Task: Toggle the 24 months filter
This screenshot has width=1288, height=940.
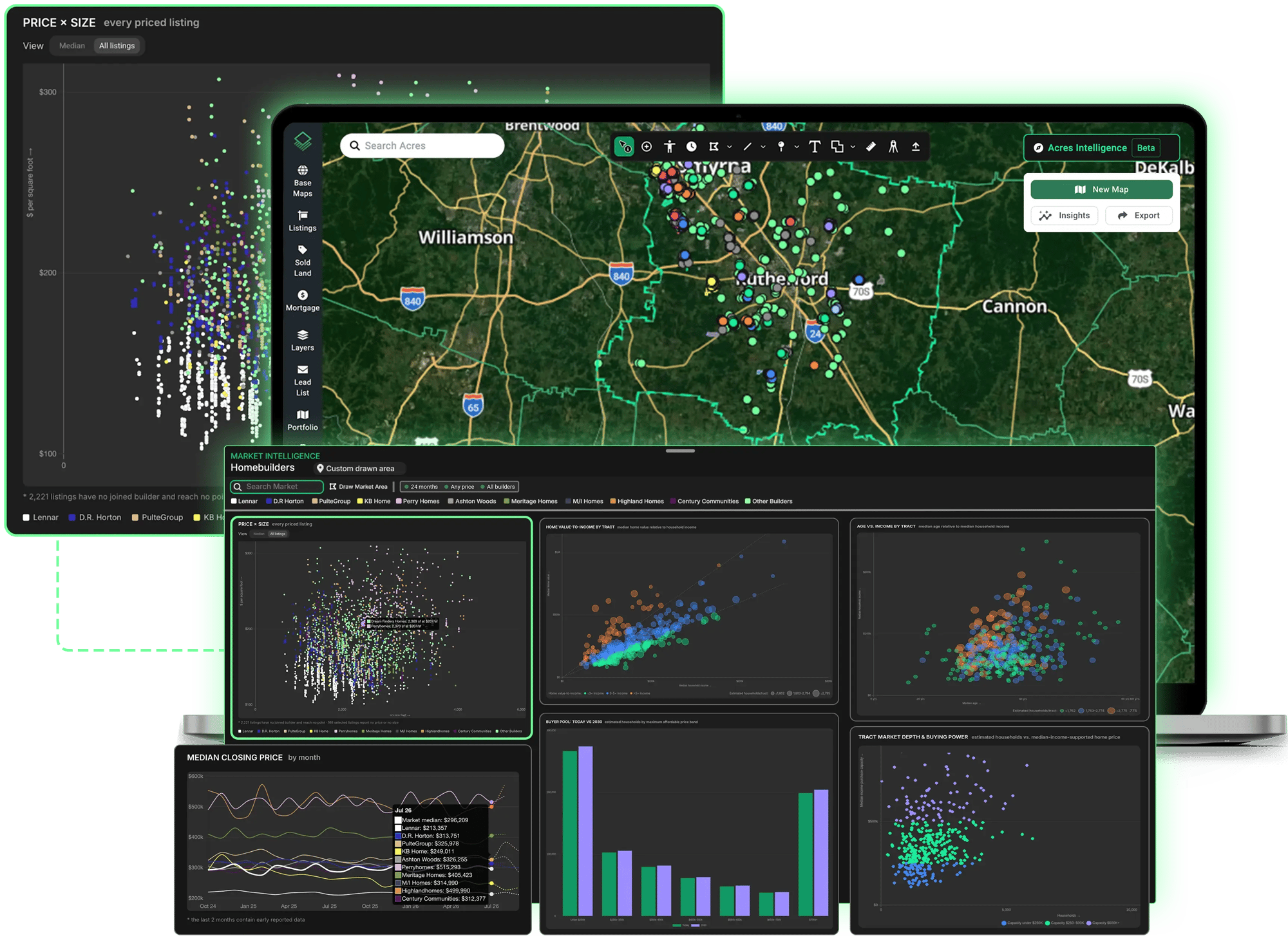Action: pyautogui.click(x=421, y=487)
